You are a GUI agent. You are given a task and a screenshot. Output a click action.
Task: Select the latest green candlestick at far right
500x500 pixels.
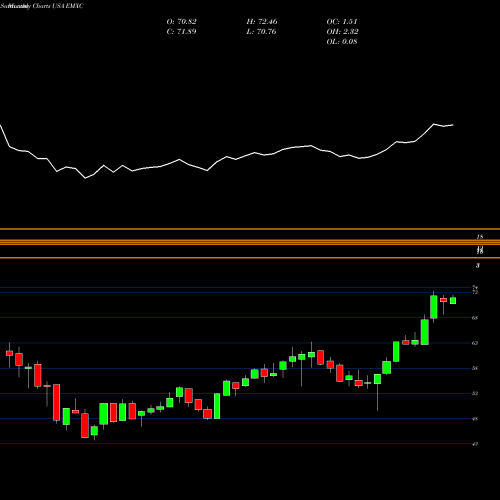tap(453, 300)
